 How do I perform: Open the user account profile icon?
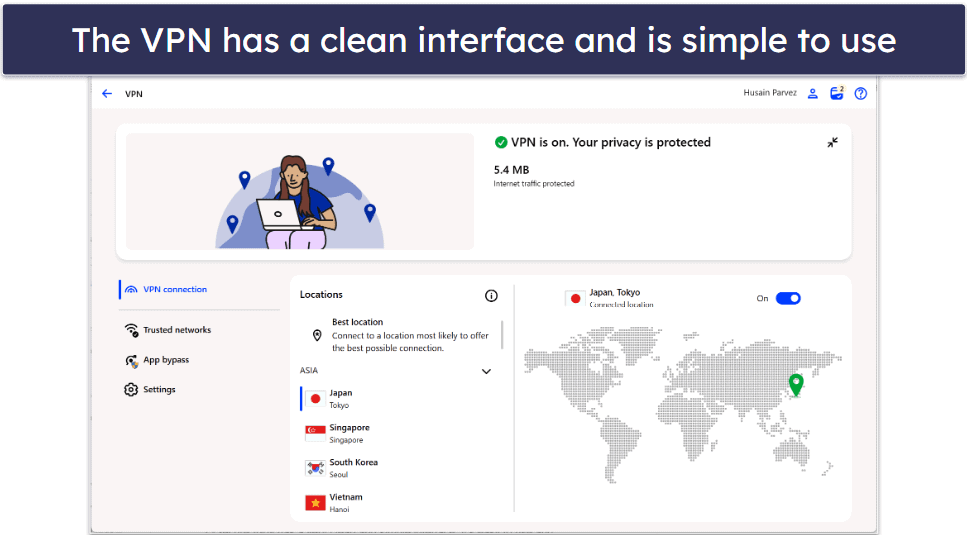tap(813, 94)
